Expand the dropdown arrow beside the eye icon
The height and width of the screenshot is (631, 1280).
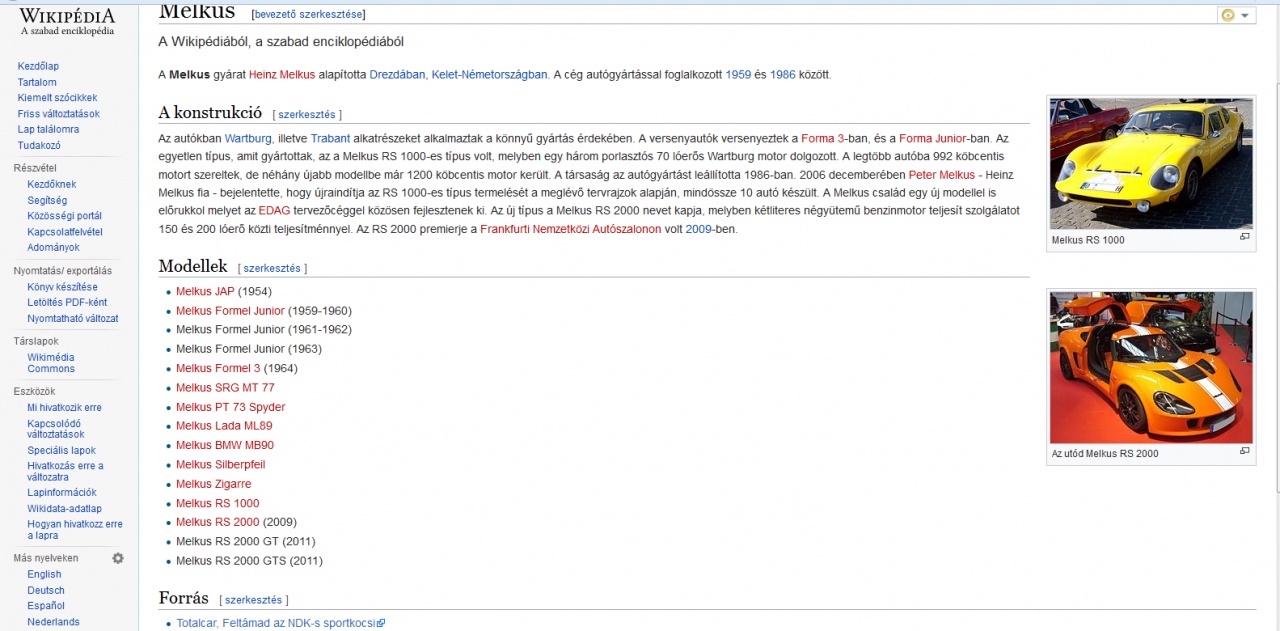[1245, 15]
